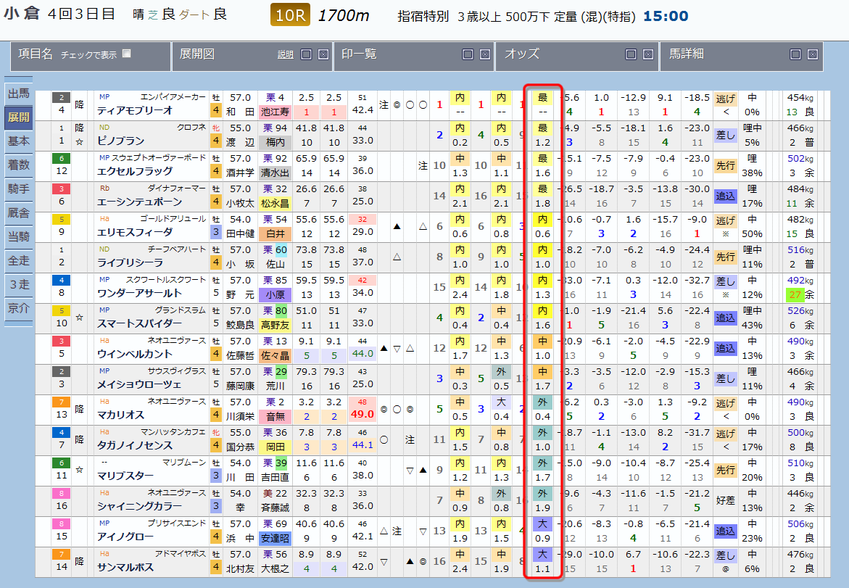Switch to the 出馬 side tab
The image size is (849, 588).
click(18, 94)
